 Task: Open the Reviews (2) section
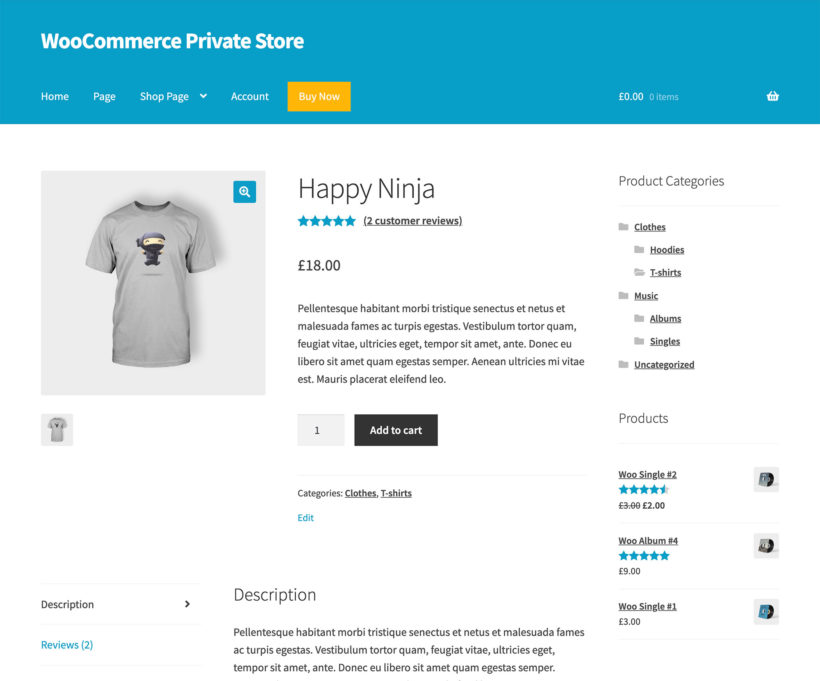click(x=66, y=644)
